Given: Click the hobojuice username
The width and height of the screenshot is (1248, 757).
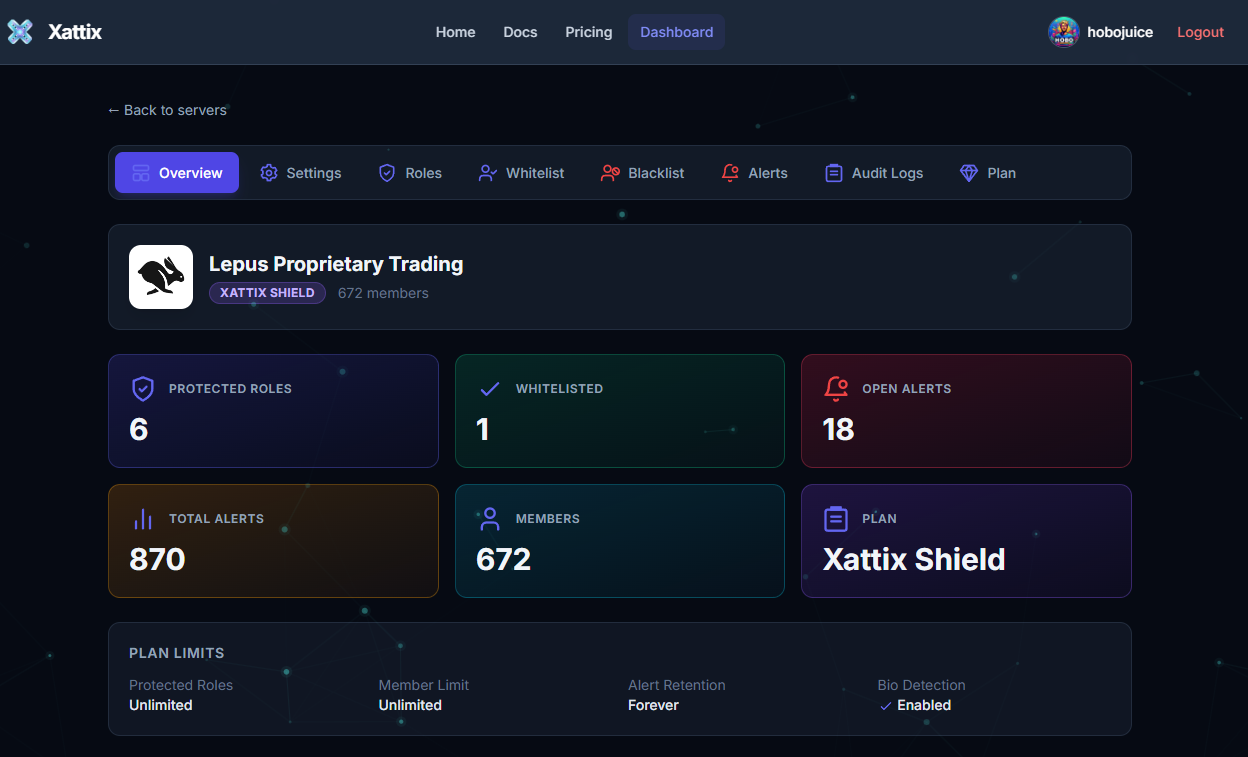Looking at the screenshot, I should pyautogui.click(x=1120, y=32).
